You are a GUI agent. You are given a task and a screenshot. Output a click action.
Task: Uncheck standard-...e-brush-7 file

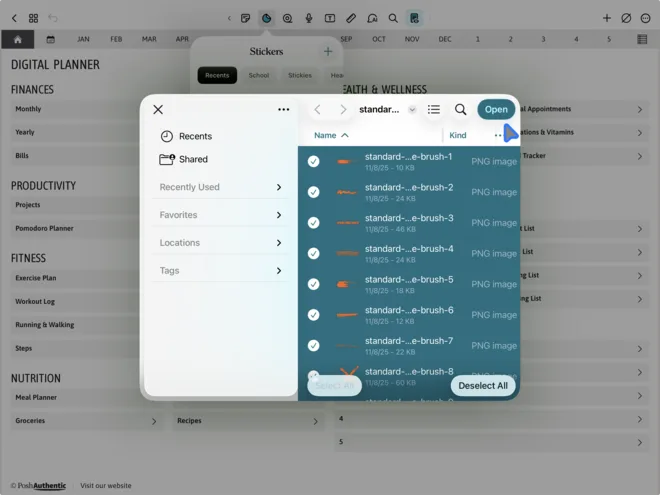314,346
